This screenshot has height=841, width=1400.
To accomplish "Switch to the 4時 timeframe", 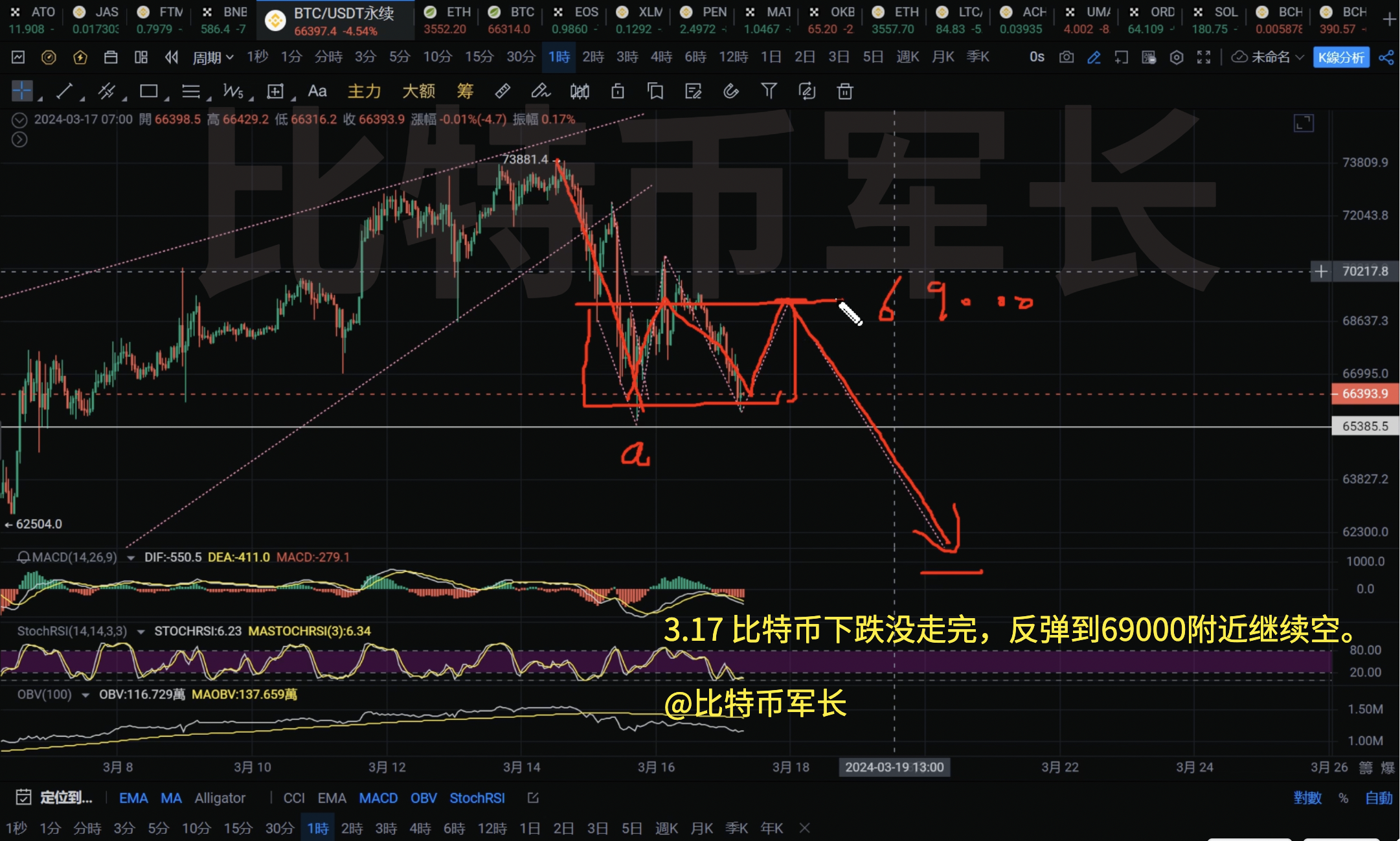I will (x=661, y=57).
